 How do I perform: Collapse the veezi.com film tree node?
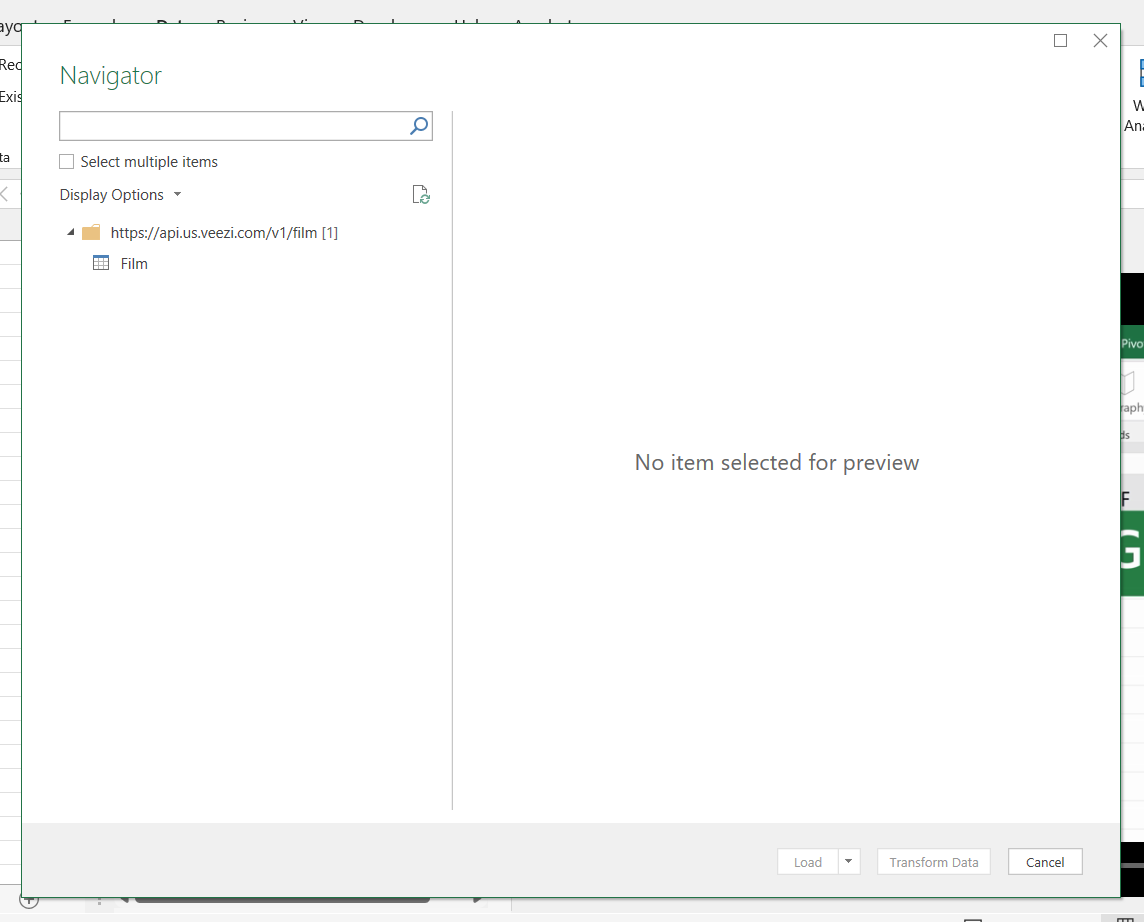point(71,232)
